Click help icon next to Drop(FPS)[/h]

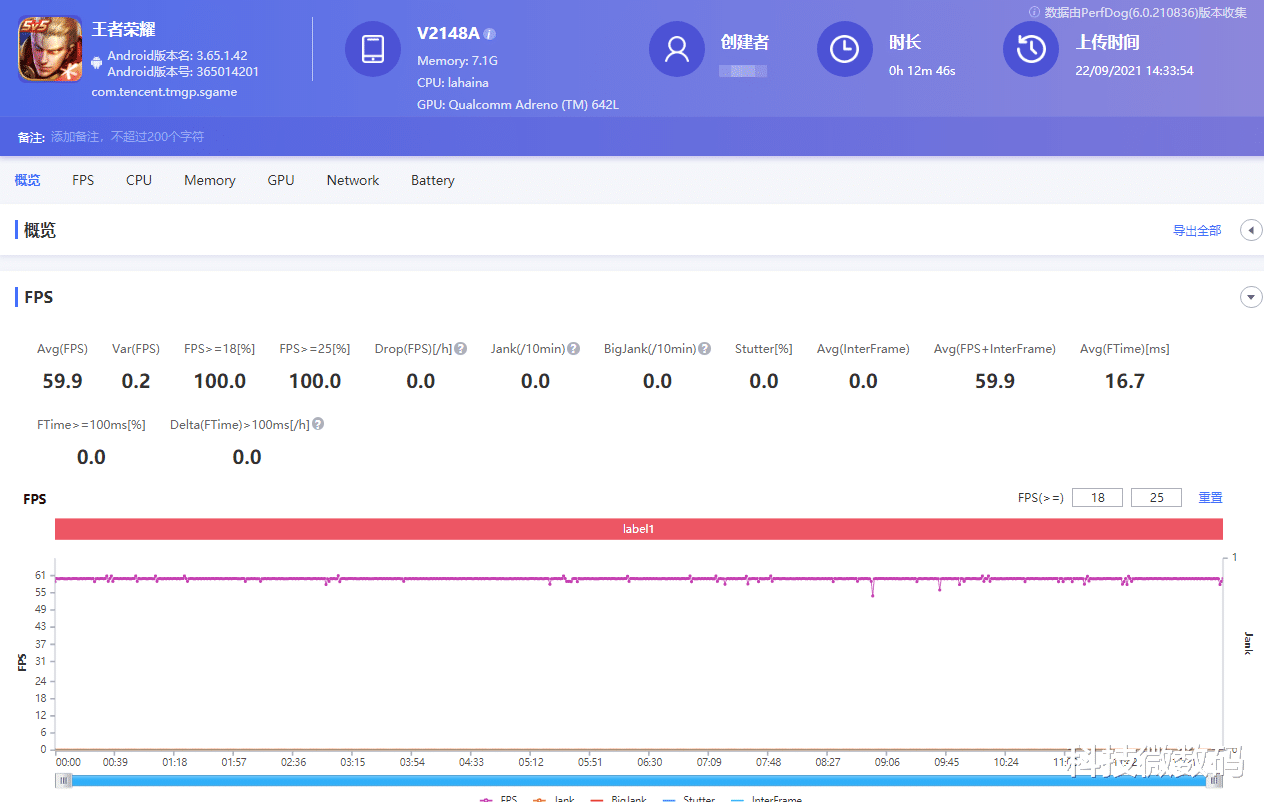pyautogui.click(x=461, y=349)
